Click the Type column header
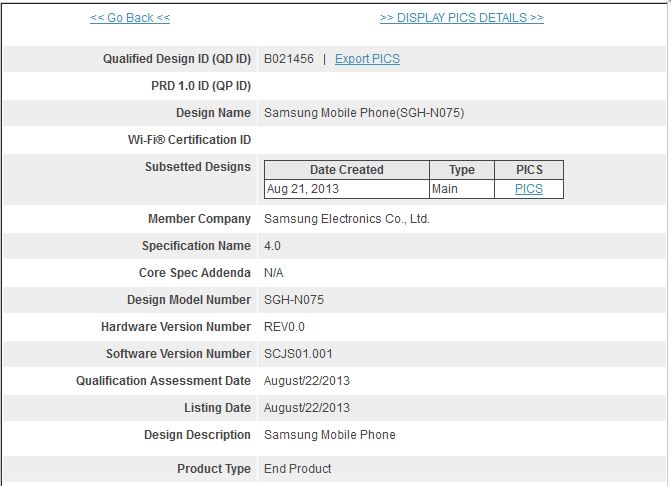The image size is (671, 486). 461,170
